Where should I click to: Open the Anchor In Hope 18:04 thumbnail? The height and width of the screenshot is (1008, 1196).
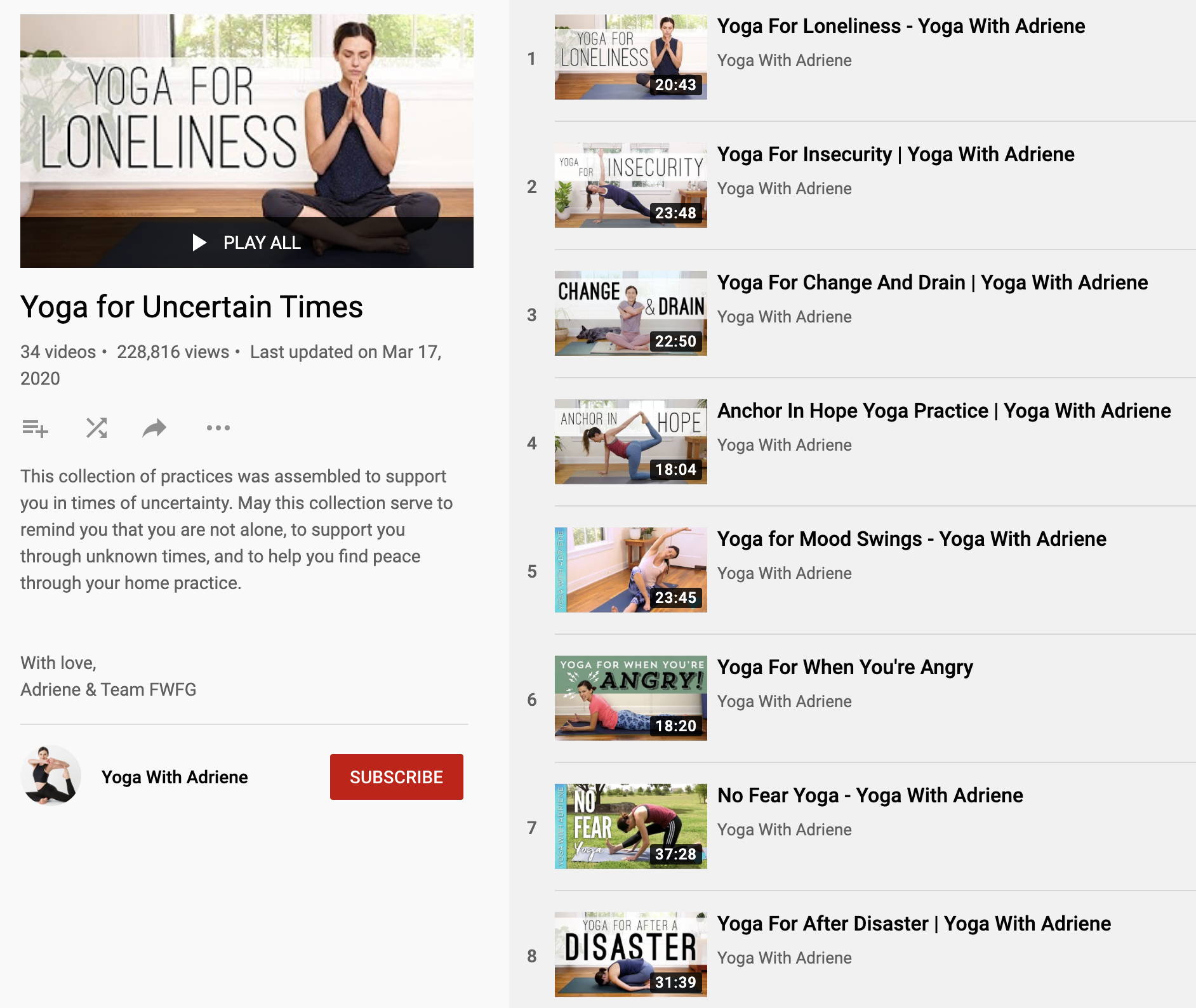point(631,442)
